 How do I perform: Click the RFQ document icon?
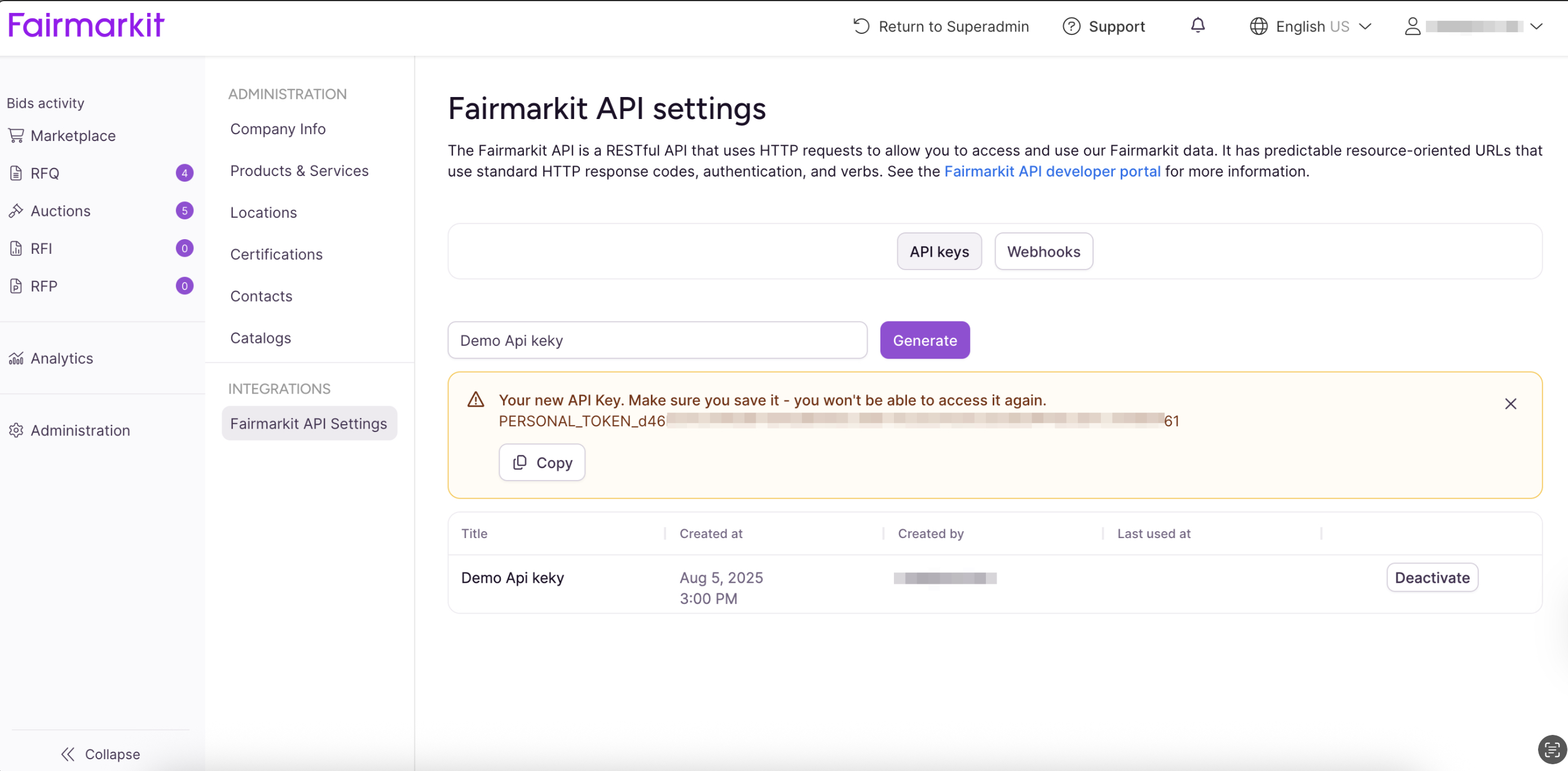tap(16, 173)
